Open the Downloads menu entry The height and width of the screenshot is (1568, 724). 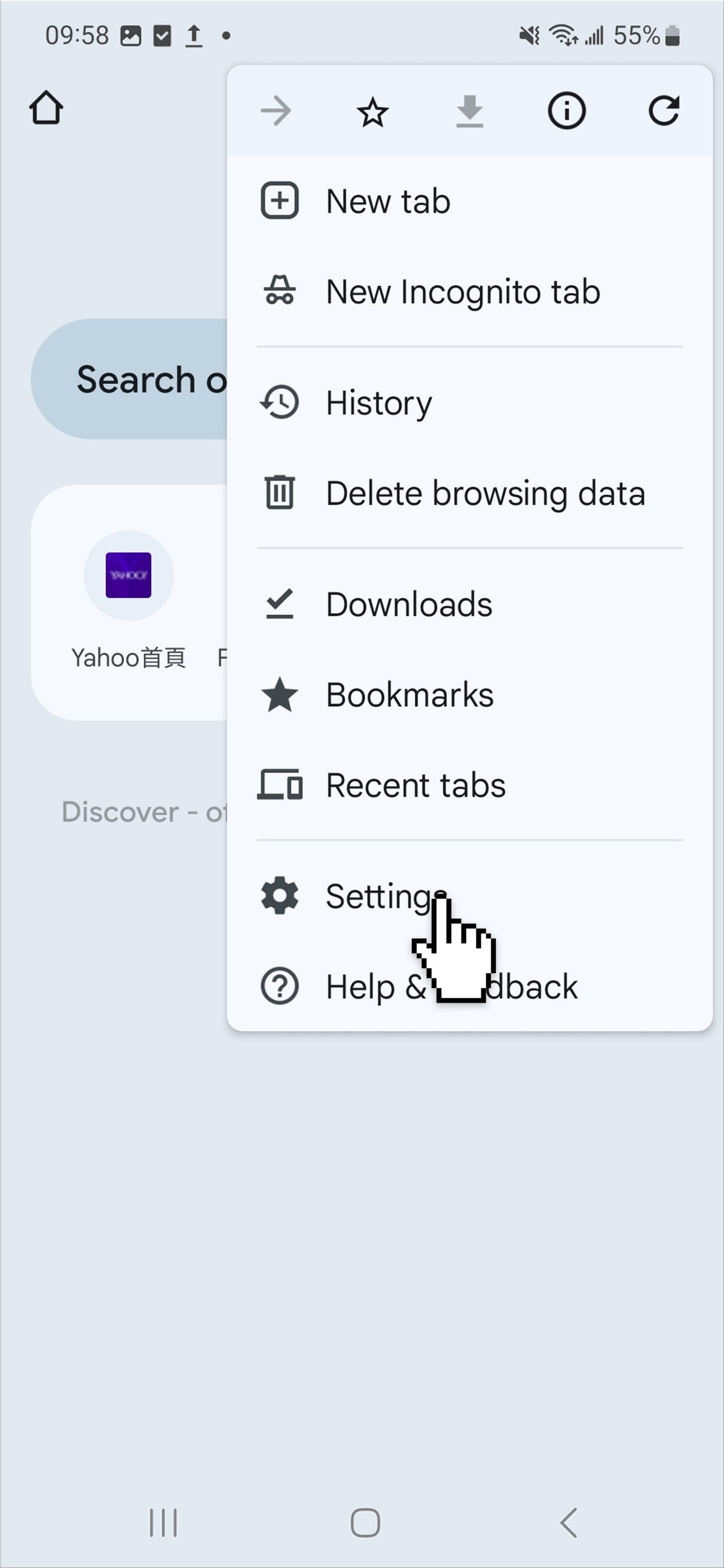tap(469, 604)
